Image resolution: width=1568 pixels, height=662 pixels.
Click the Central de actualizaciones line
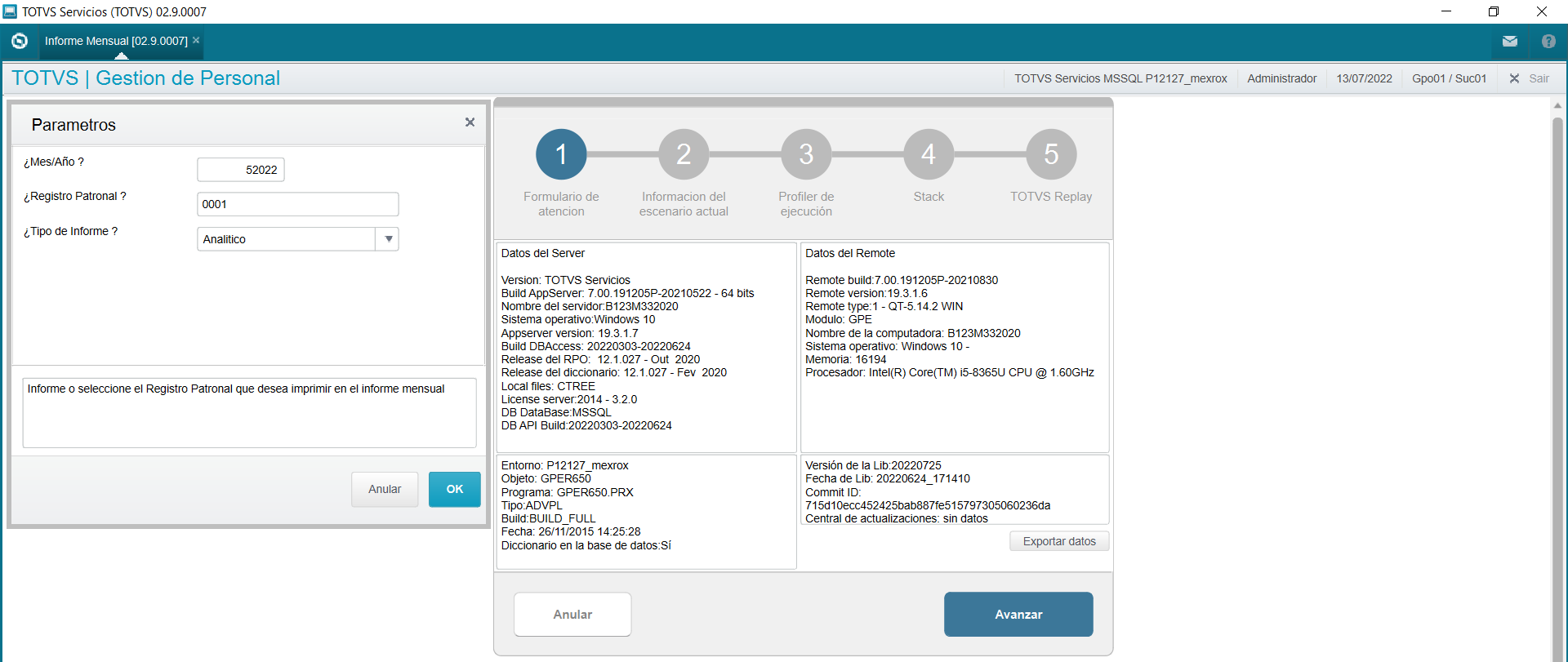pyautogui.click(x=897, y=518)
